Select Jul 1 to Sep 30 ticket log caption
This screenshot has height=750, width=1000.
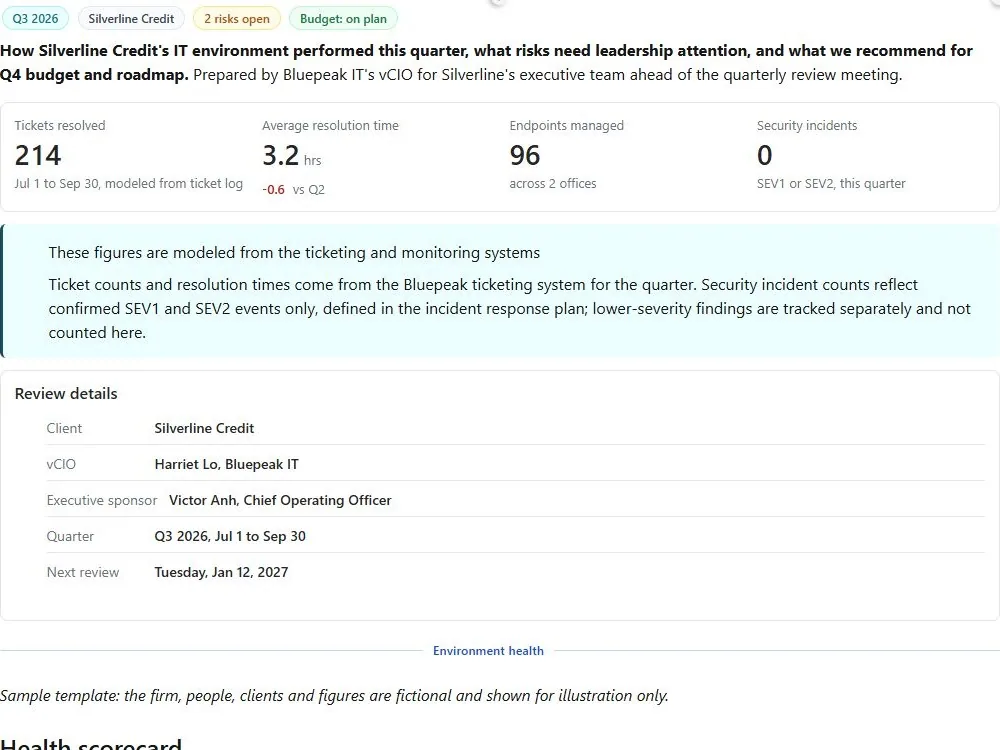129,184
